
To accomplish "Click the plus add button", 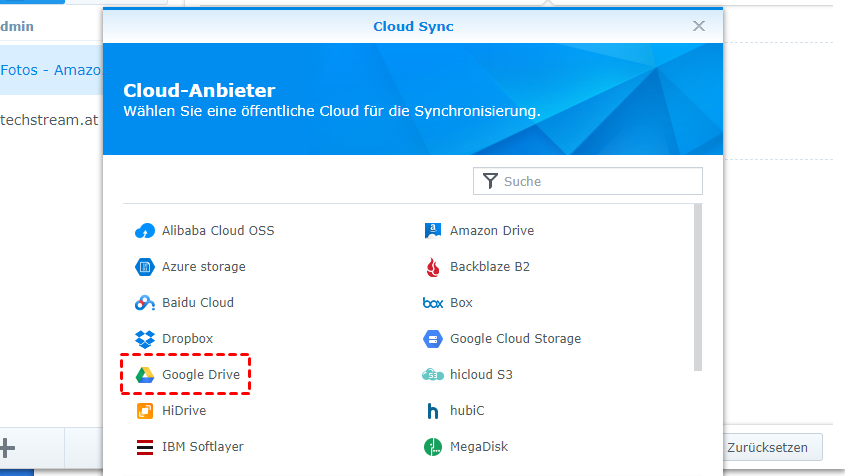I will (x=8, y=446).
